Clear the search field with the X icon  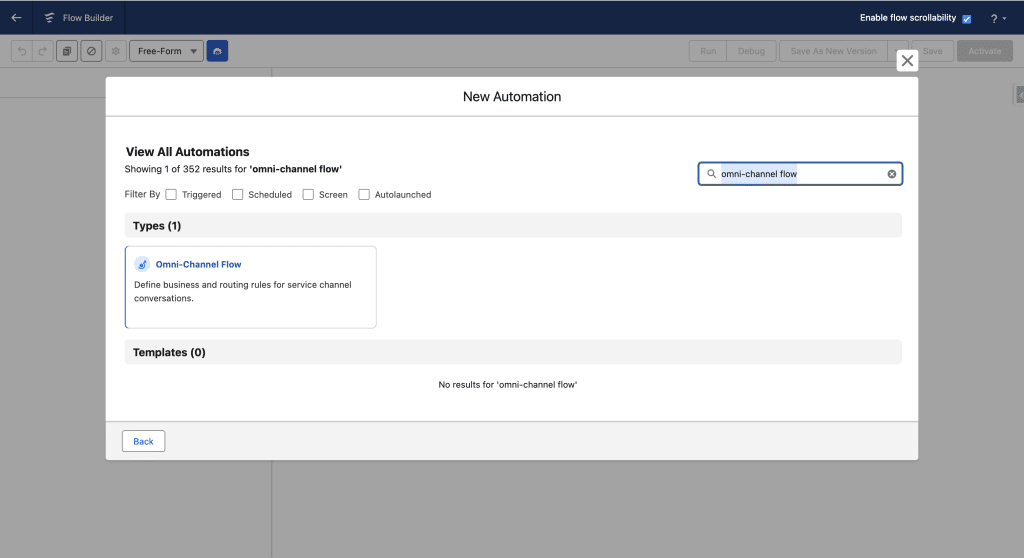coord(892,174)
